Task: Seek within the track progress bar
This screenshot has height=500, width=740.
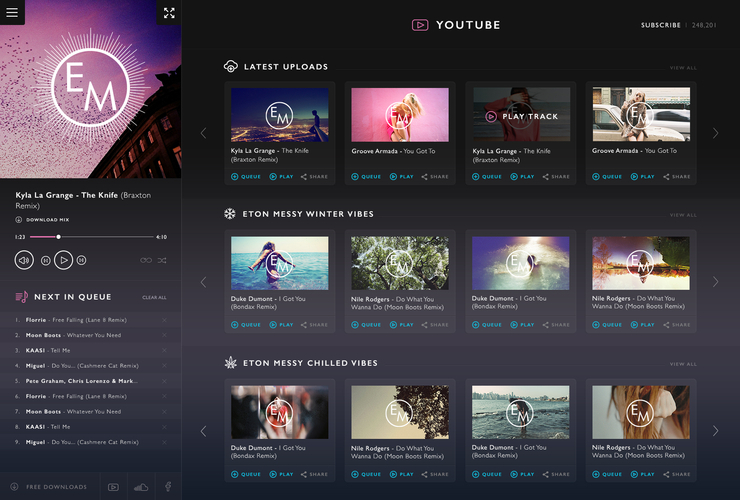Action: tap(92, 237)
